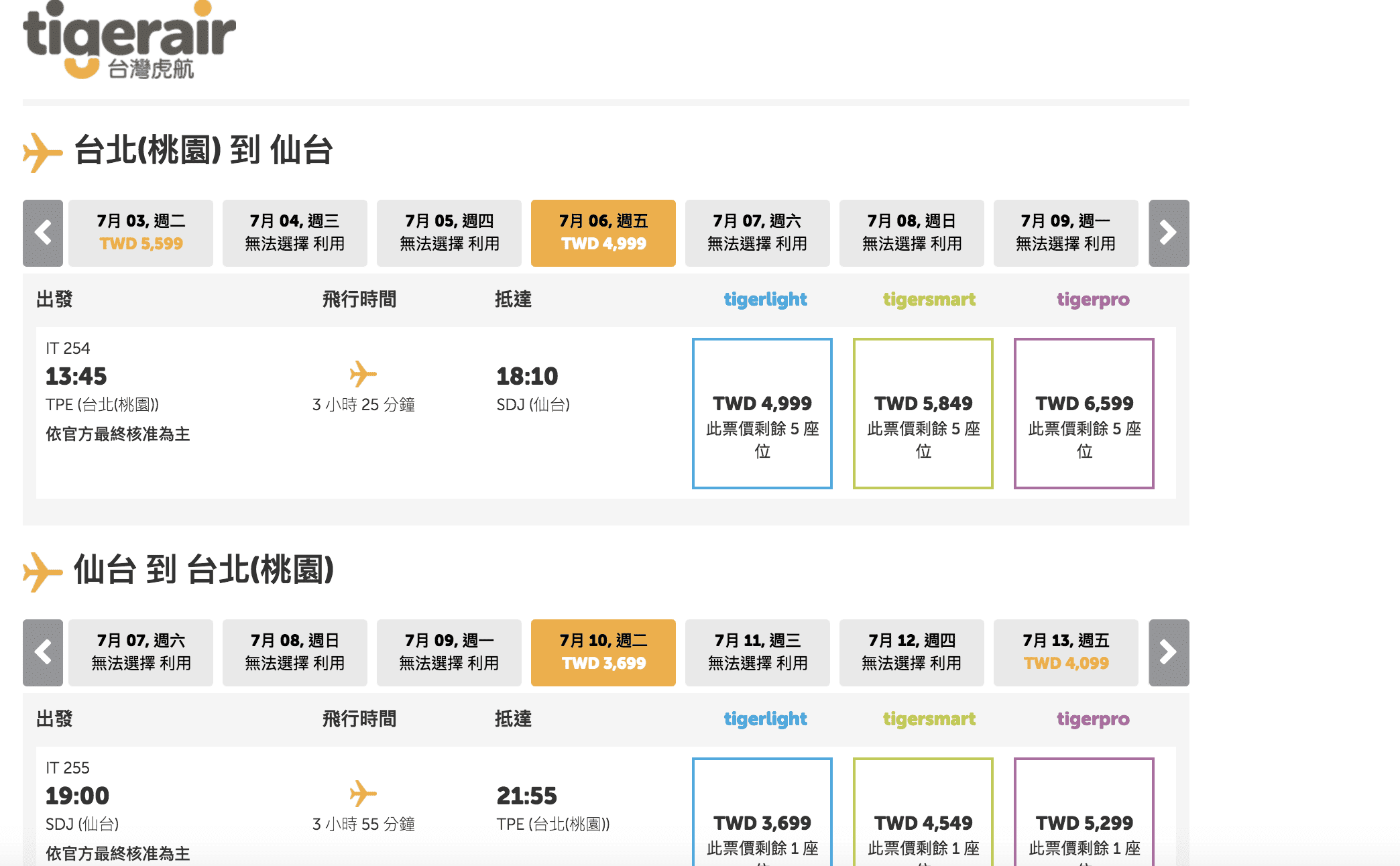Click duration text 3 小時 55 分鐘
The image size is (1400, 866).
[x=363, y=824]
